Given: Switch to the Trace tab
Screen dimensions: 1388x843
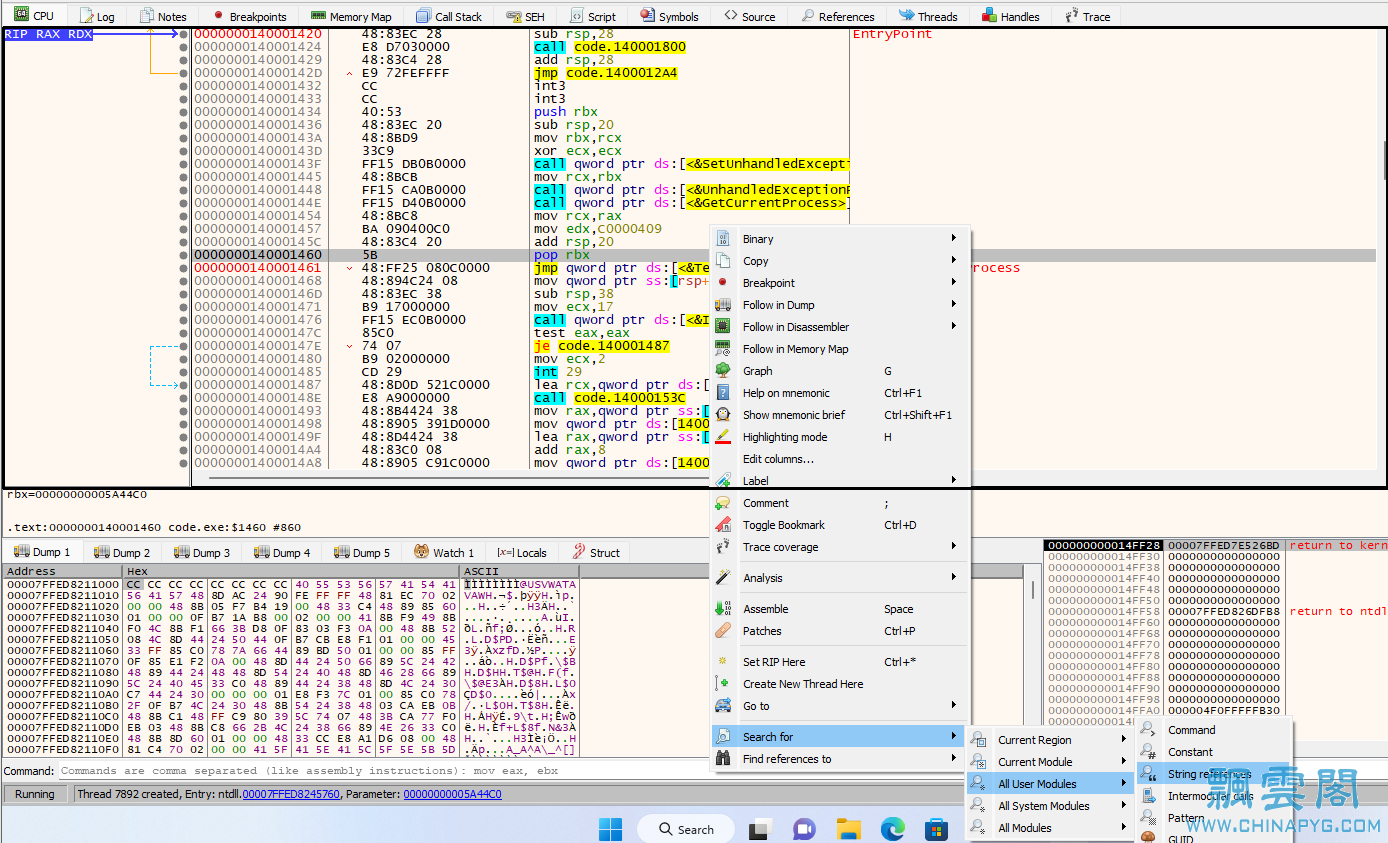Looking at the screenshot, I should pos(1087,16).
